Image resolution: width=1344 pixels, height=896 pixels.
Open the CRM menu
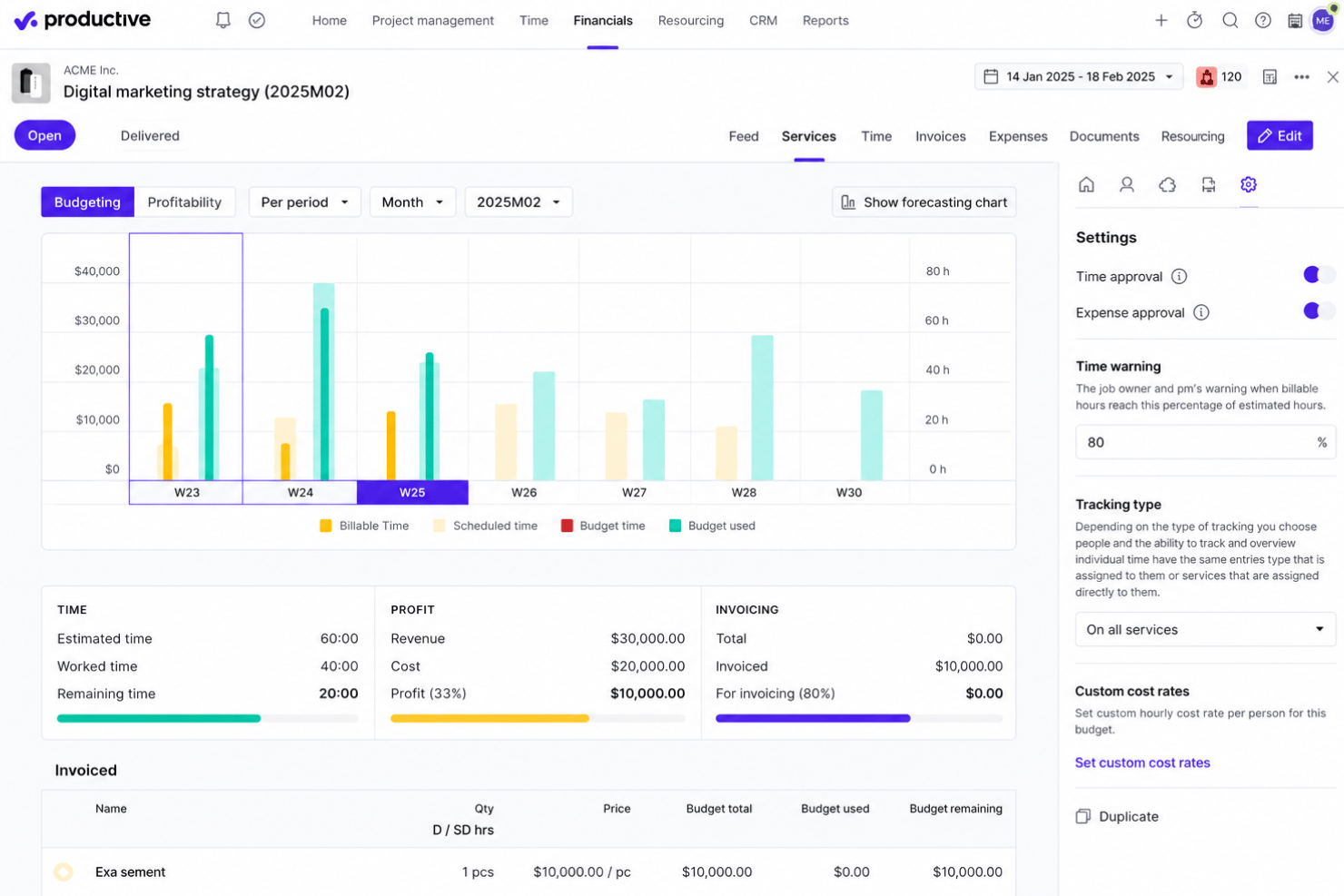[x=763, y=20]
